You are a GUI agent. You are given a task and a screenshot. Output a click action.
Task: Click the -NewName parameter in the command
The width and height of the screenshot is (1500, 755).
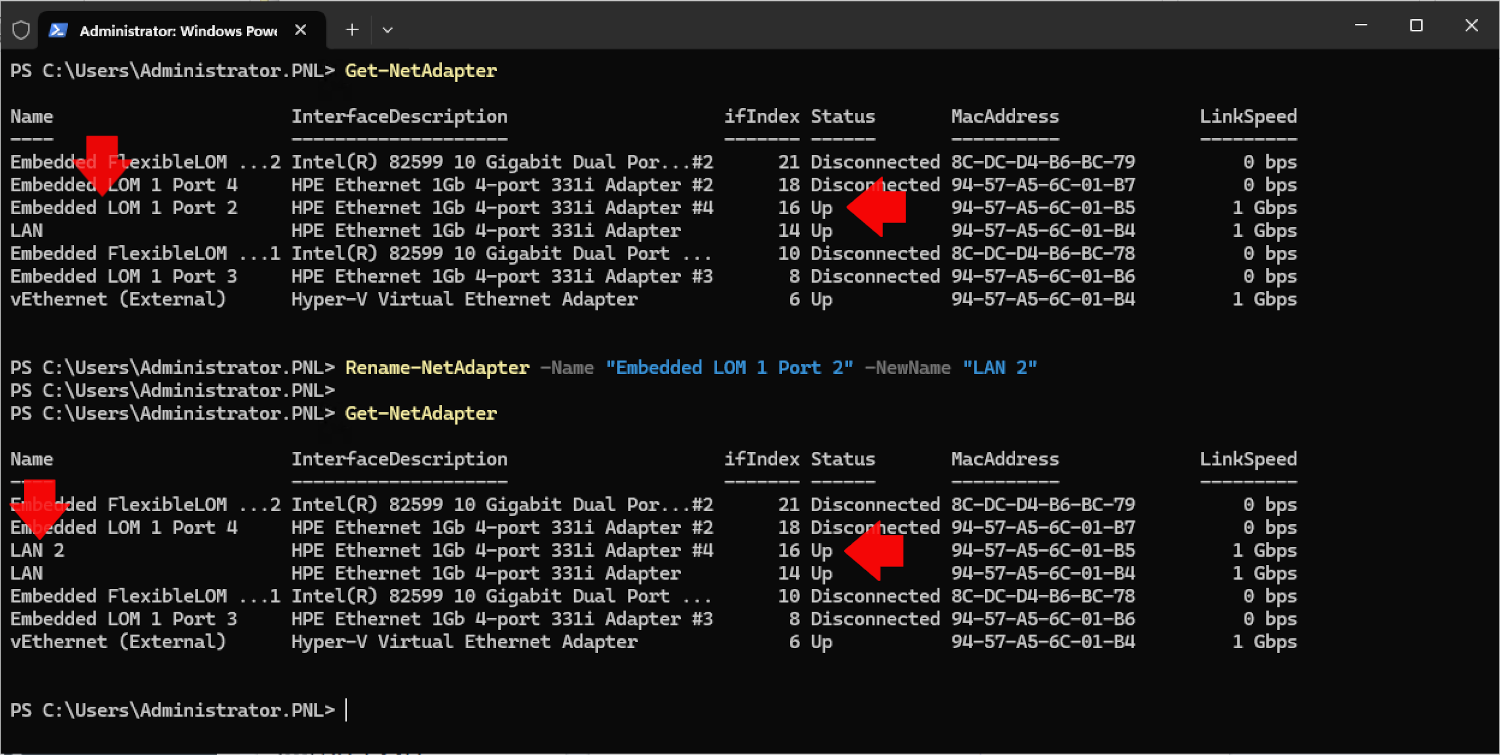point(906,368)
